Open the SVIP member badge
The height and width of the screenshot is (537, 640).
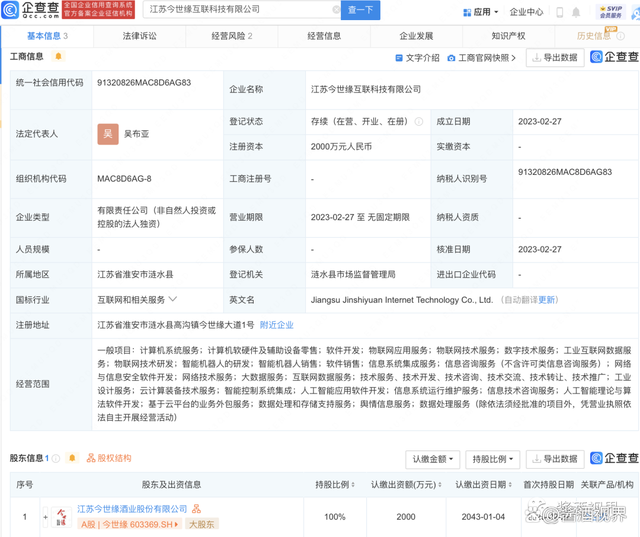[611, 11]
